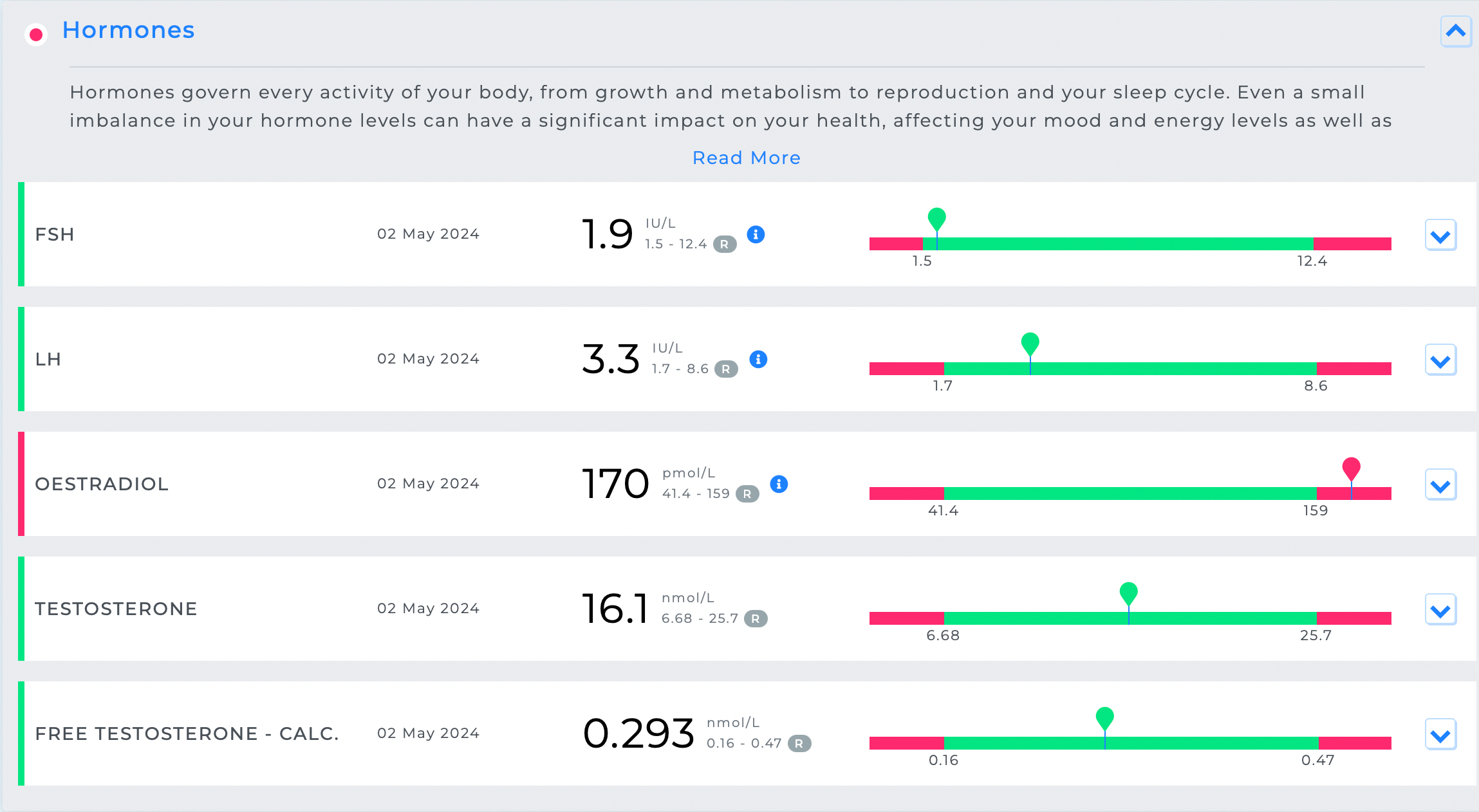Collapse the Hormones section
The height and width of the screenshot is (812, 1479).
[1456, 31]
